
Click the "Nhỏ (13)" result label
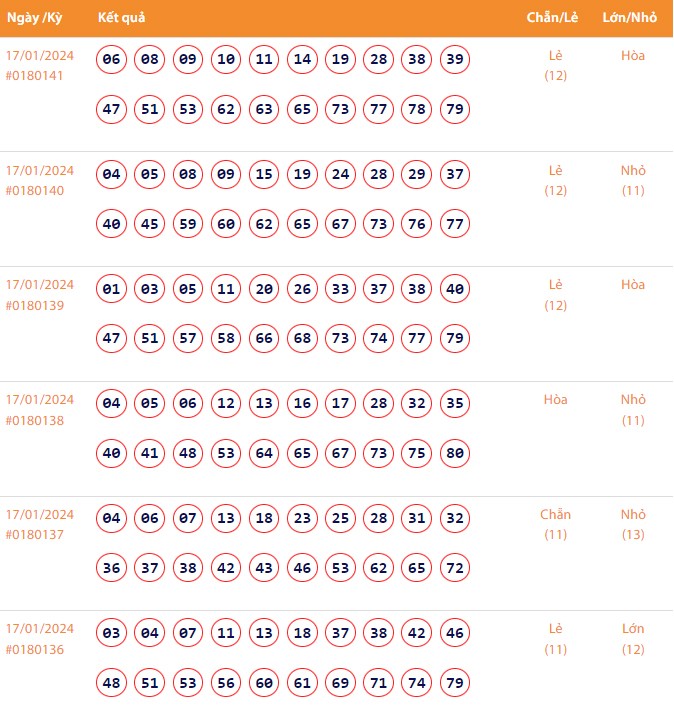point(633,524)
